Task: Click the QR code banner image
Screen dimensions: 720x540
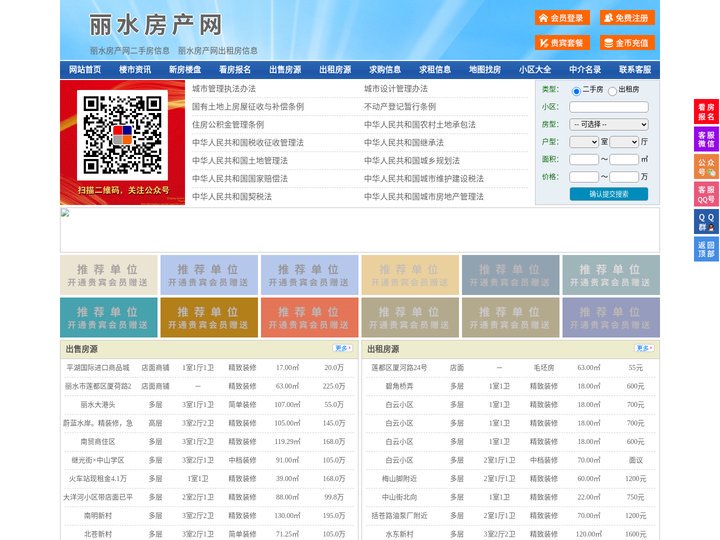Action: (123, 142)
